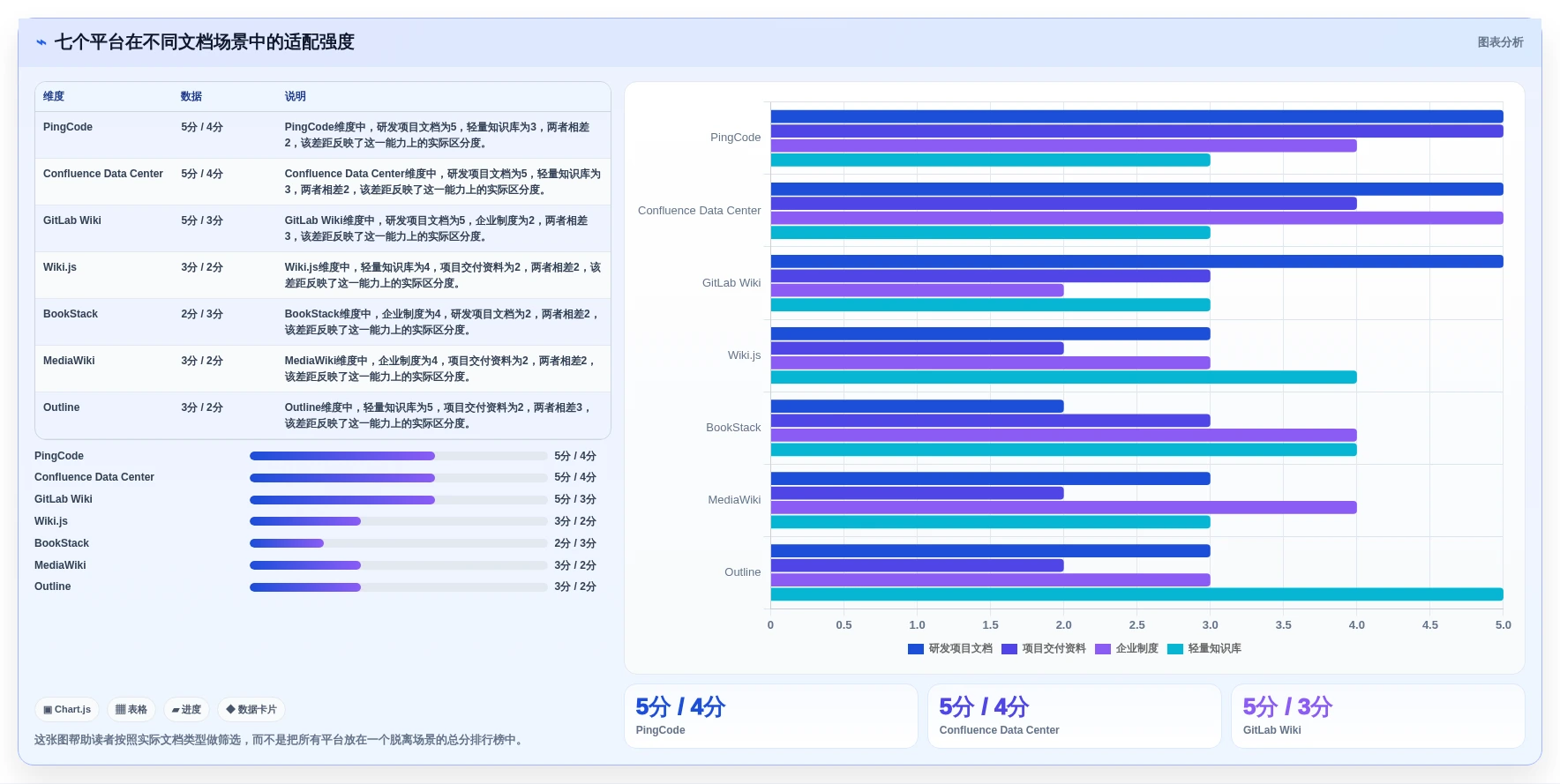Click BookStack's purple 企业制度 bar

click(1063, 435)
